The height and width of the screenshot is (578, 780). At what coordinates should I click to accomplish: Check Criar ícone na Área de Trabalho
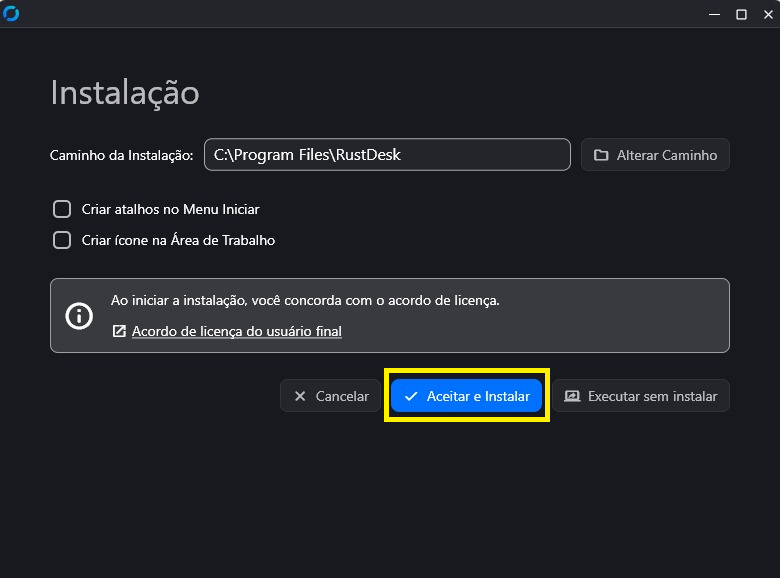tap(62, 240)
